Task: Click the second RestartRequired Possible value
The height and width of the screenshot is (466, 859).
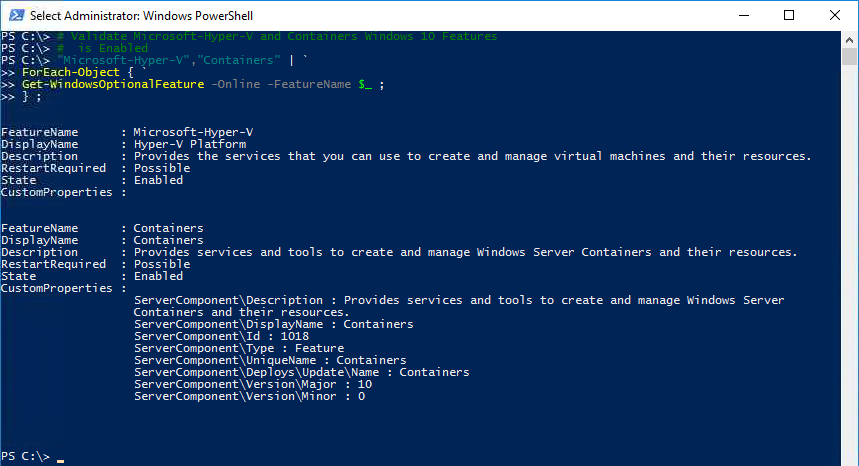Action: click(162, 264)
